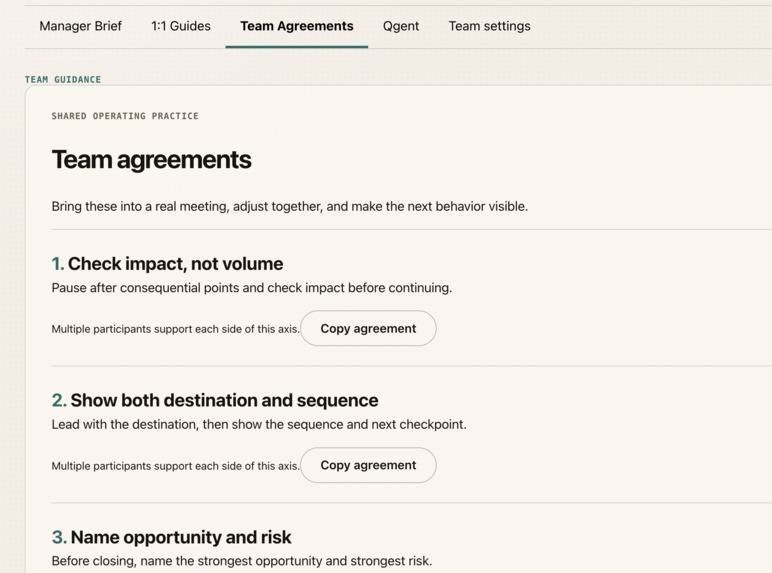The width and height of the screenshot is (772, 573).
Task: Click text 'Lead with the destination, then show the sequence'
Action: (197, 424)
